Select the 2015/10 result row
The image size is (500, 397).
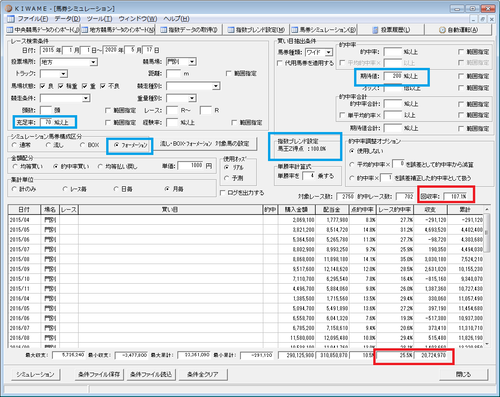[x=246, y=279]
